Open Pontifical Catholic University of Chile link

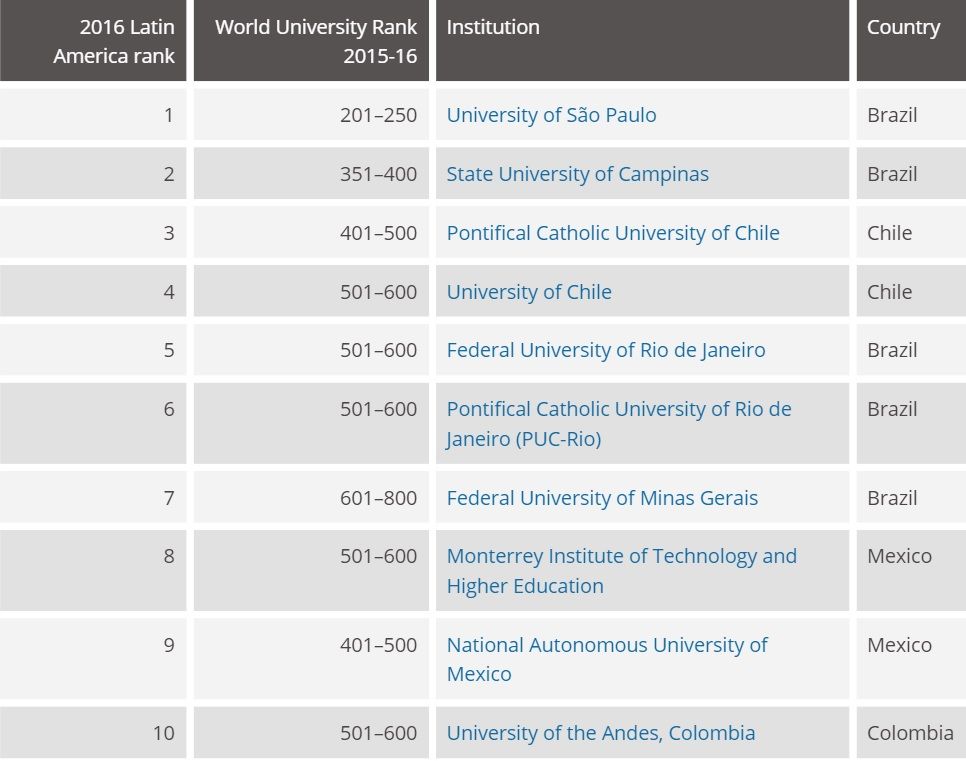(612, 233)
